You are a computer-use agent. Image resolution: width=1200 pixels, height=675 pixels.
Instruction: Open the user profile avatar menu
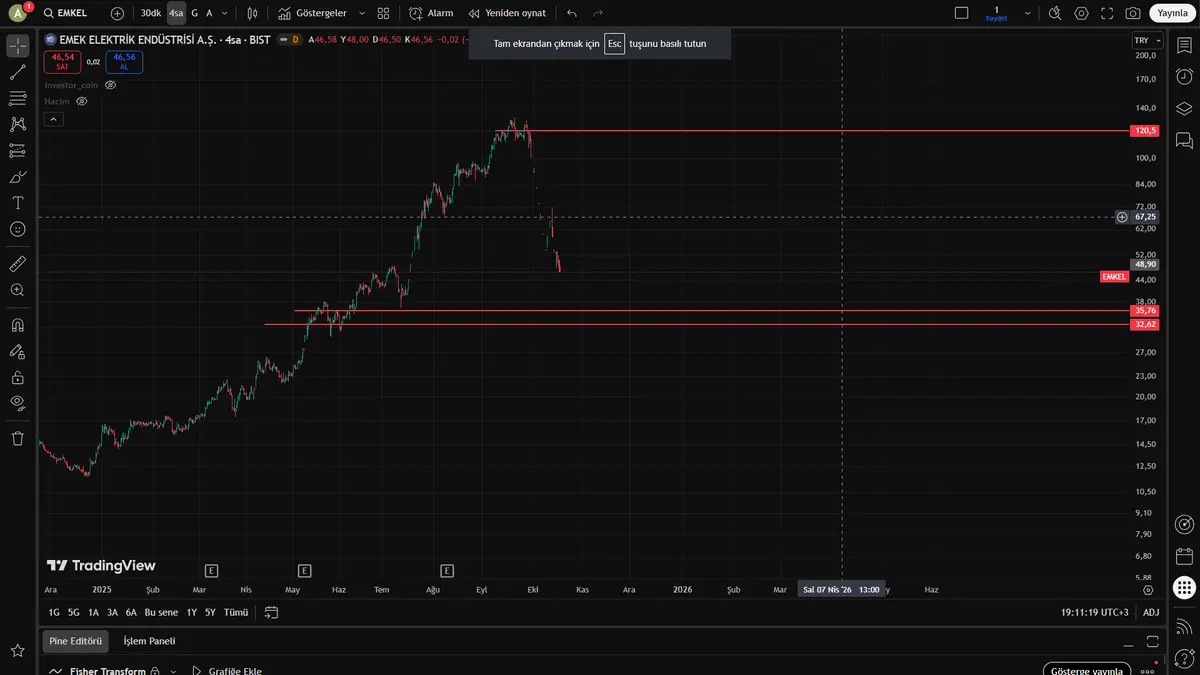click(x=17, y=13)
